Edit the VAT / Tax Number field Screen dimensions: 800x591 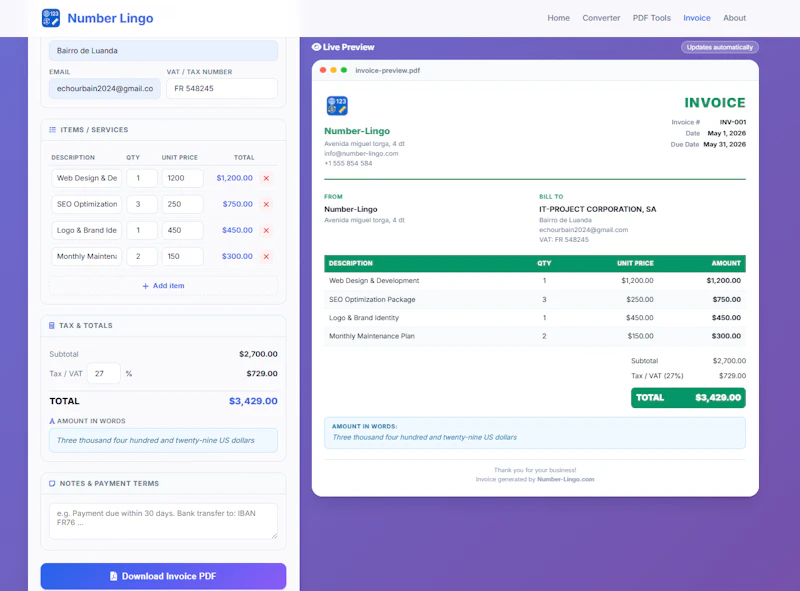pos(222,88)
